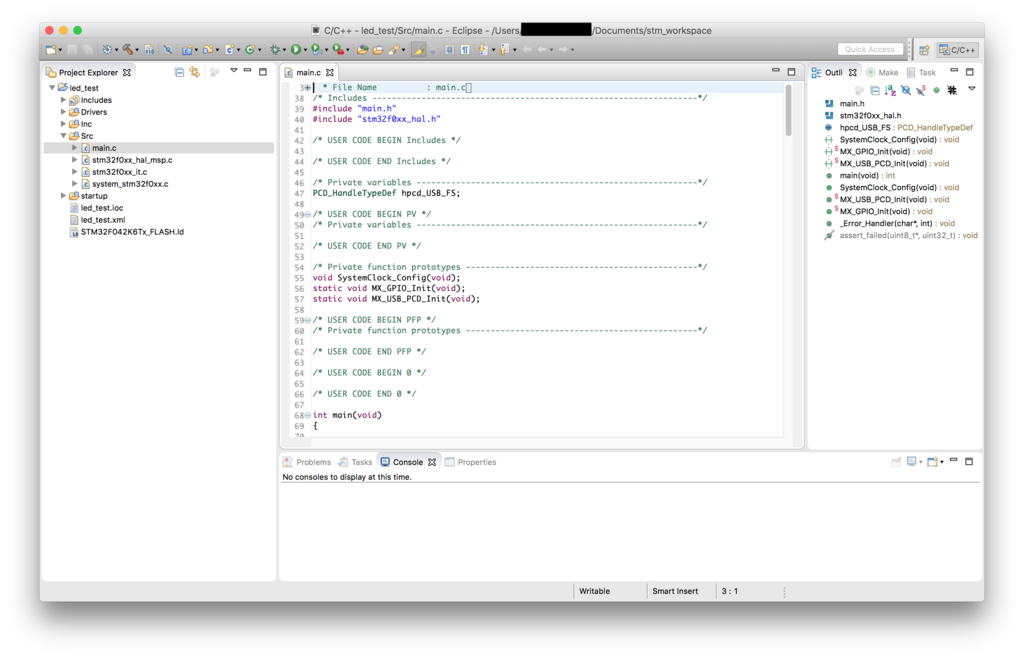The image size is (1024, 658).
Task: Toggle Hide Inactive Elements hash icon
Action: point(952,90)
